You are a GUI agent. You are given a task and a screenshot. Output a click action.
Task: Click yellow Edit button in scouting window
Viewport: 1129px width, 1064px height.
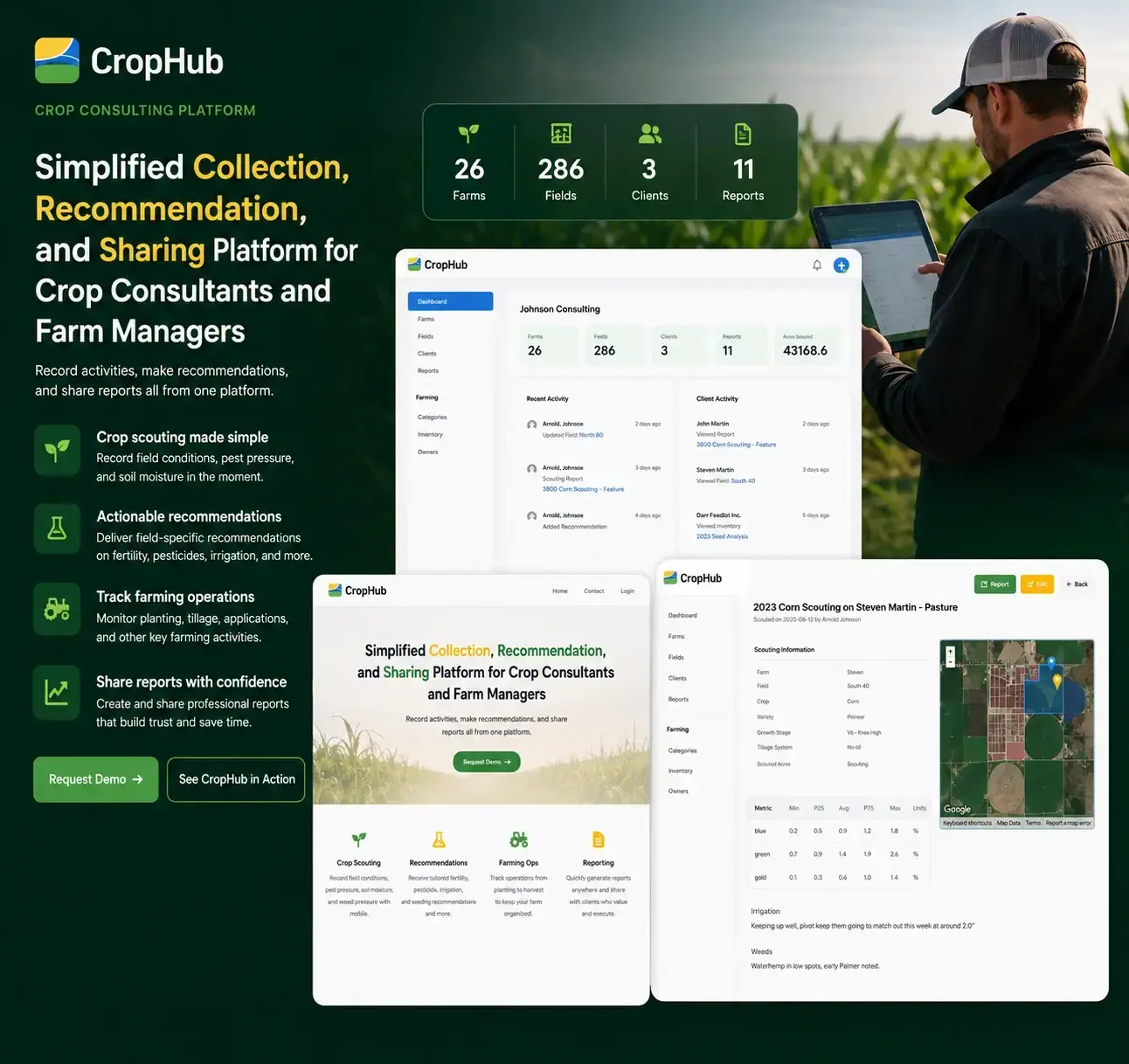(x=1037, y=584)
